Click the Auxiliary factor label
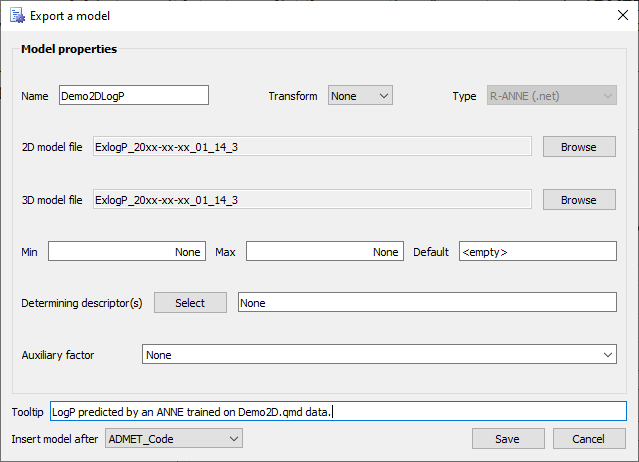639x462 pixels. coord(58,355)
